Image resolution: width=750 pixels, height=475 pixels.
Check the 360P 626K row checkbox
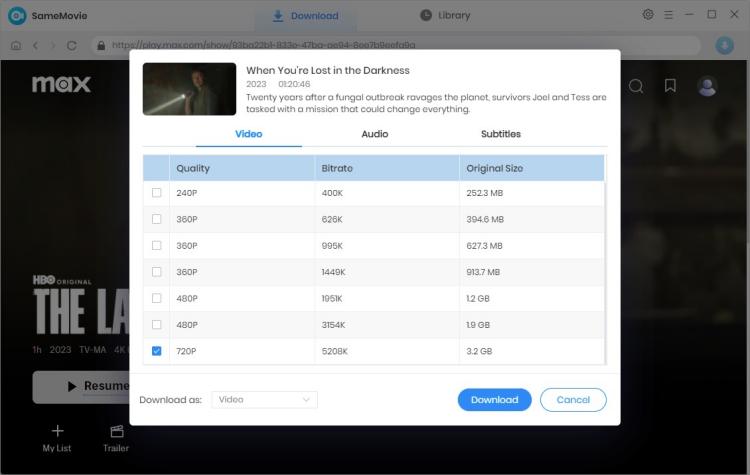[x=156, y=219]
